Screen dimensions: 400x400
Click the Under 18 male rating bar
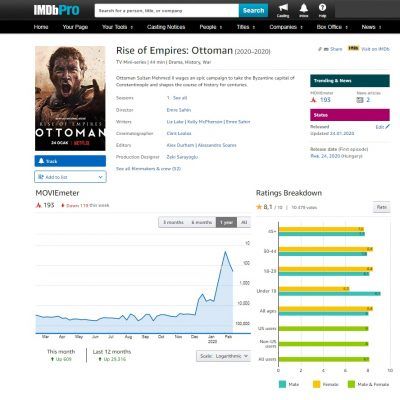pos(329,294)
